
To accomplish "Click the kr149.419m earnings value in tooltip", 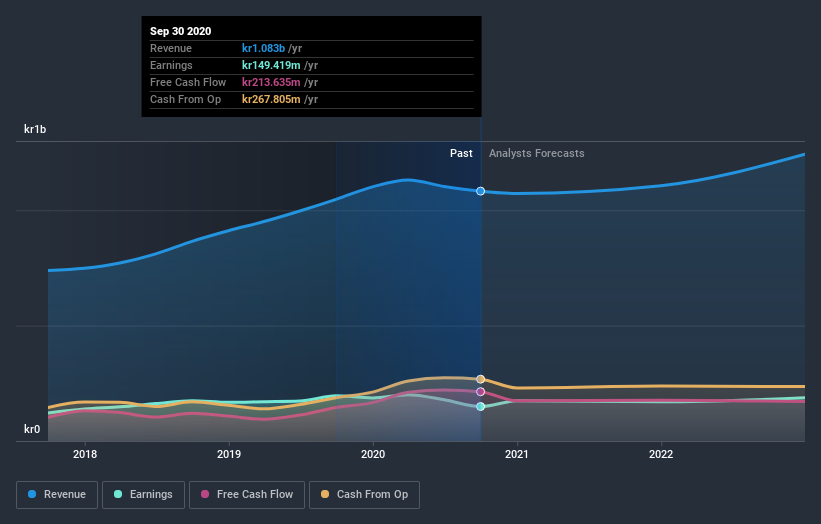I will (271, 65).
